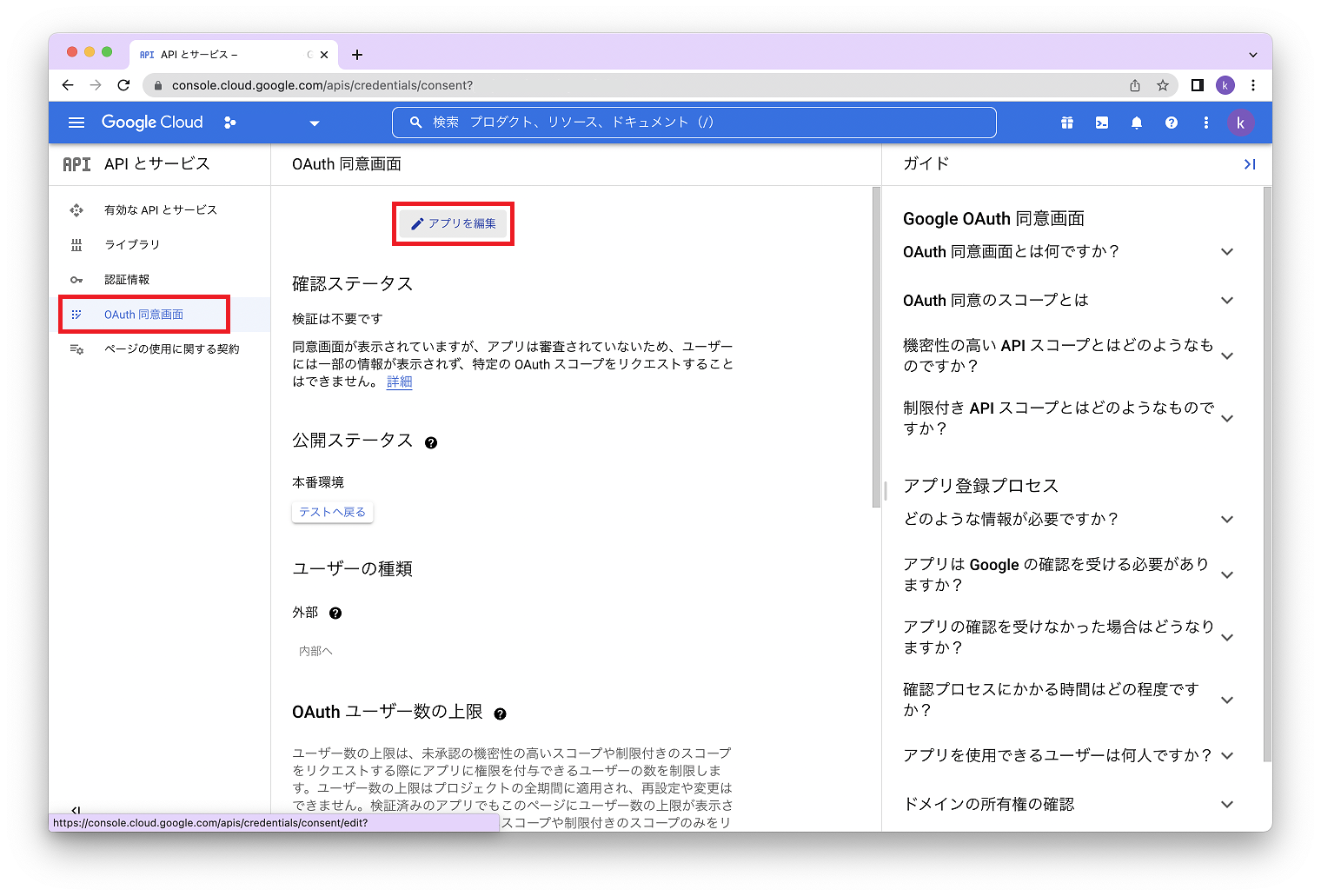The width and height of the screenshot is (1321, 896).
Task: Open the Chrome profile avatar
Action: (1225, 85)
